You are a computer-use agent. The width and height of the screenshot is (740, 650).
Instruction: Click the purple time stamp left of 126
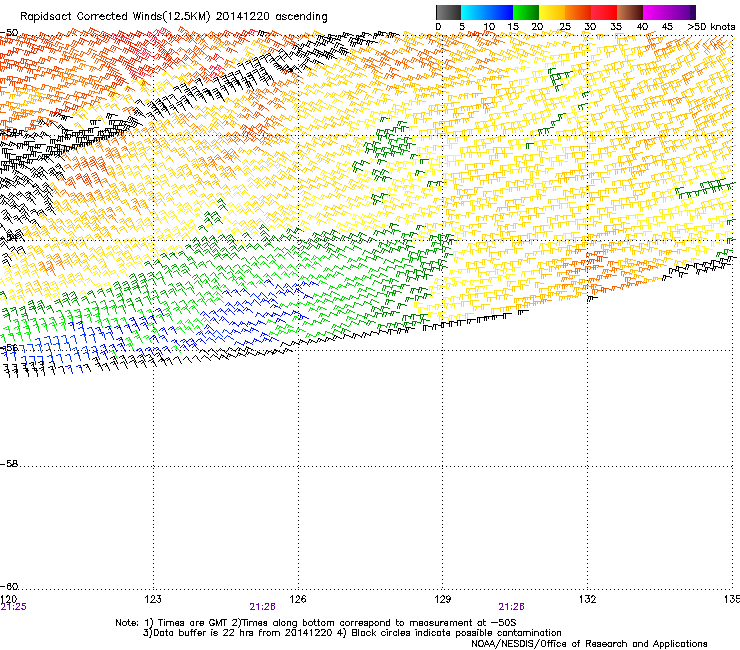(262, 607)
